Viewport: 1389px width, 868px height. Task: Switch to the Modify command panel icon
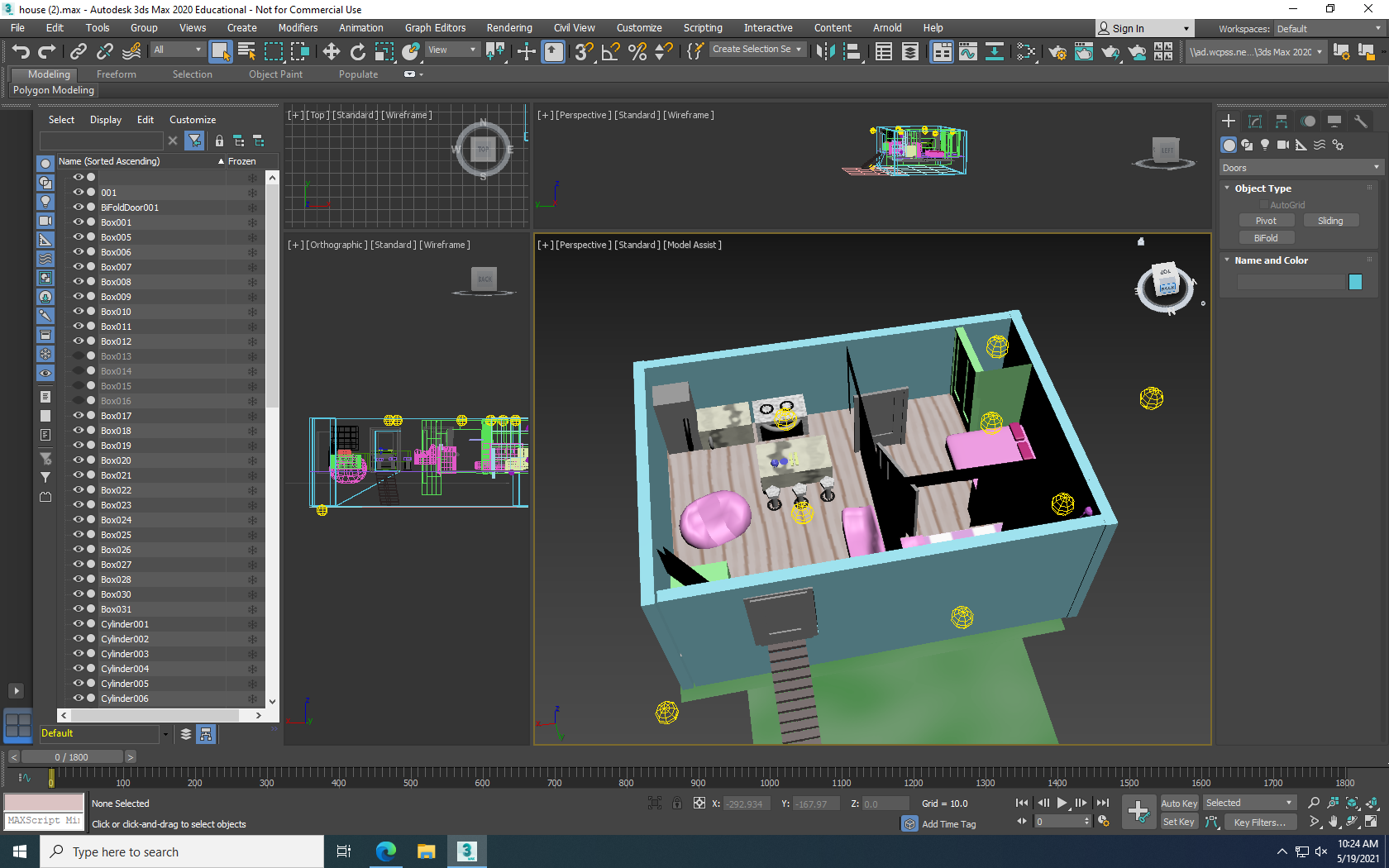(1254, 121)
